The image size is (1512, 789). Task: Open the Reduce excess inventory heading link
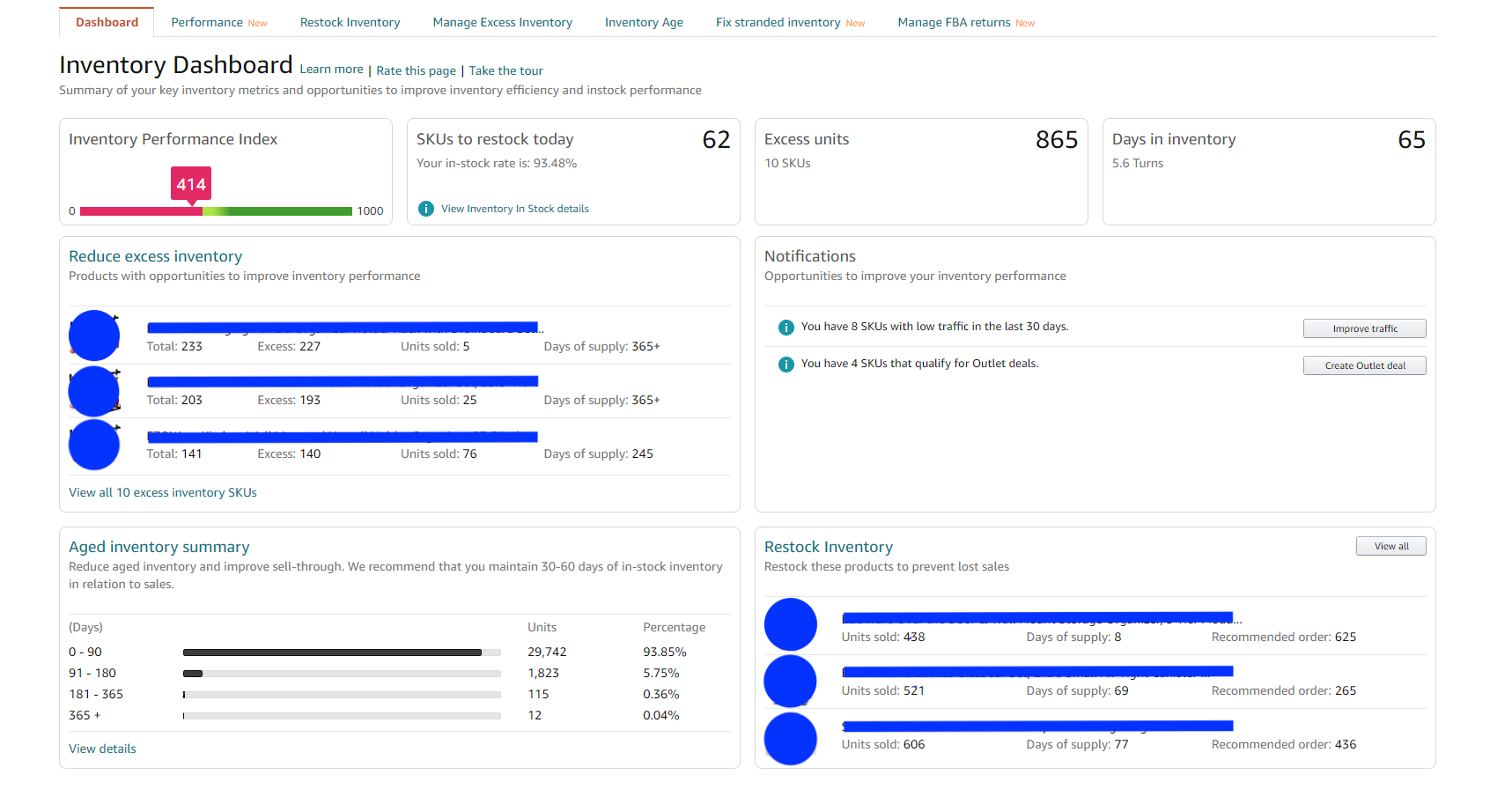155,256
